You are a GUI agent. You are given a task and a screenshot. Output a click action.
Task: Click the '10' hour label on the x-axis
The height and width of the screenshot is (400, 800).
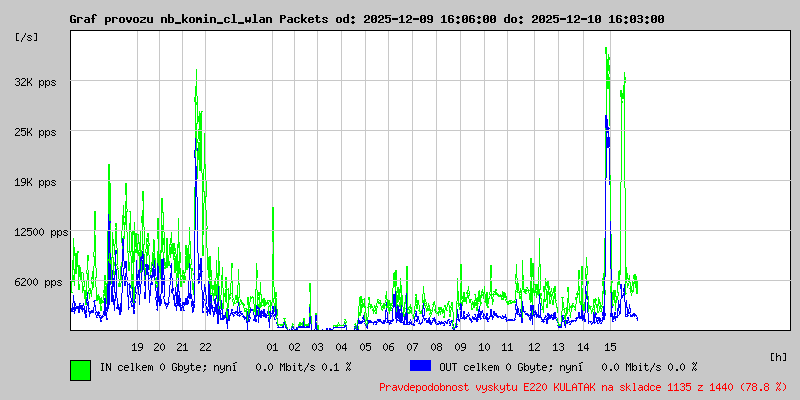pos(484,347)
